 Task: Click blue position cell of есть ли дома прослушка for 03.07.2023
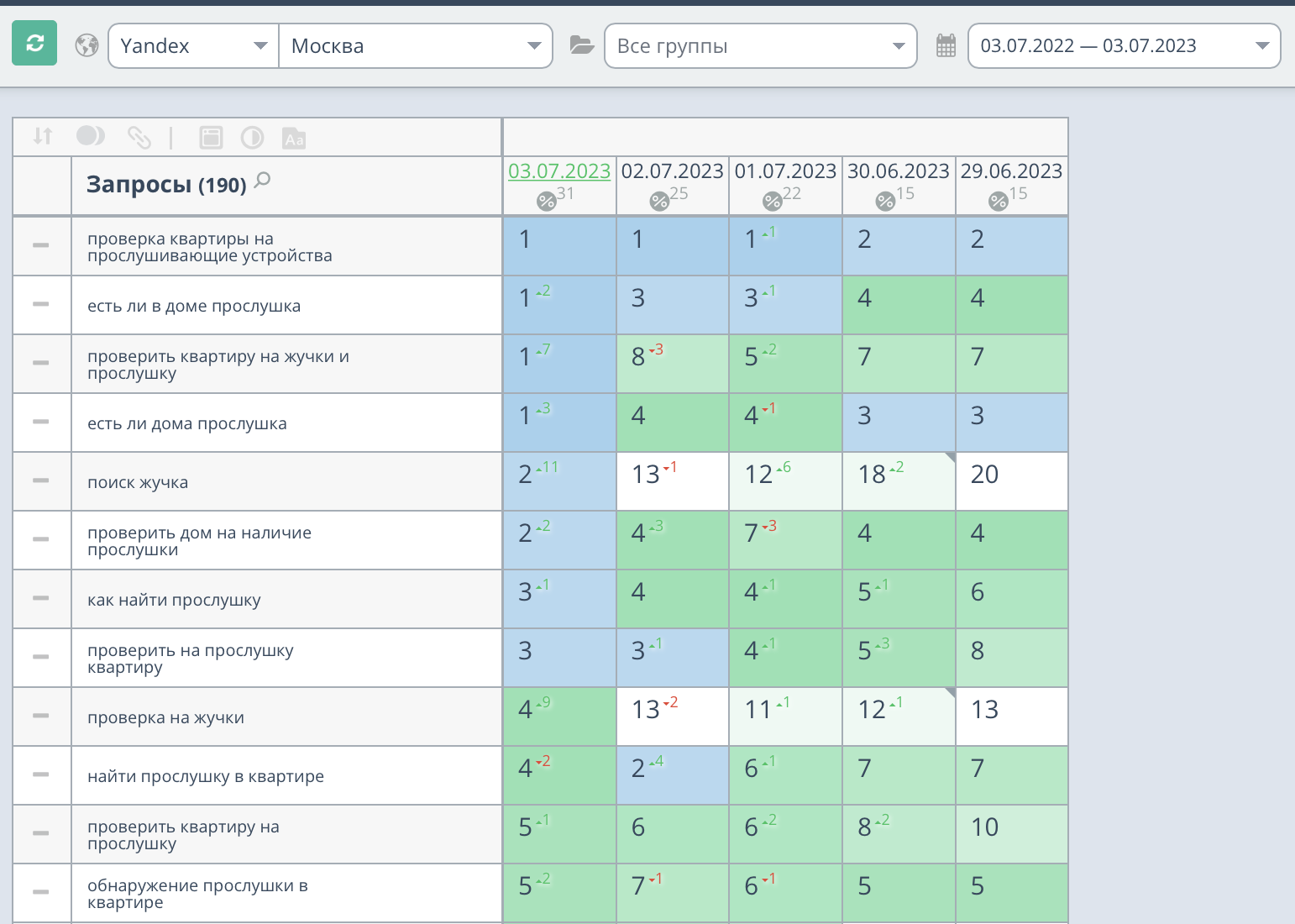click(559, 423)
